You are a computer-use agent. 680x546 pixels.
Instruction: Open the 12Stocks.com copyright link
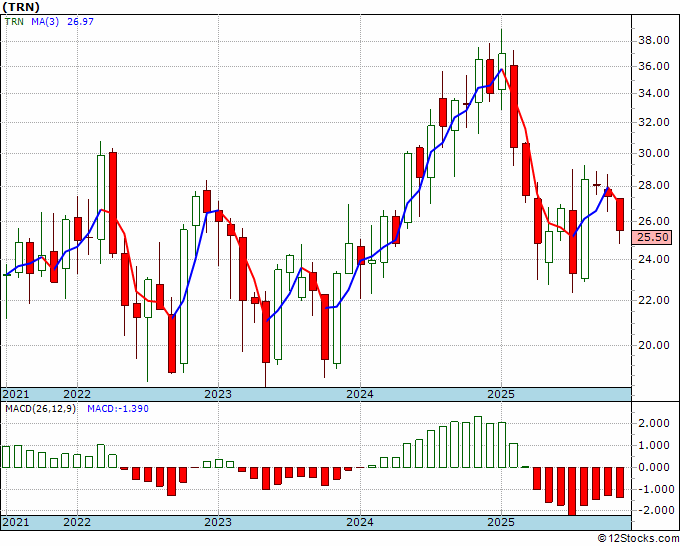[638, 539]
